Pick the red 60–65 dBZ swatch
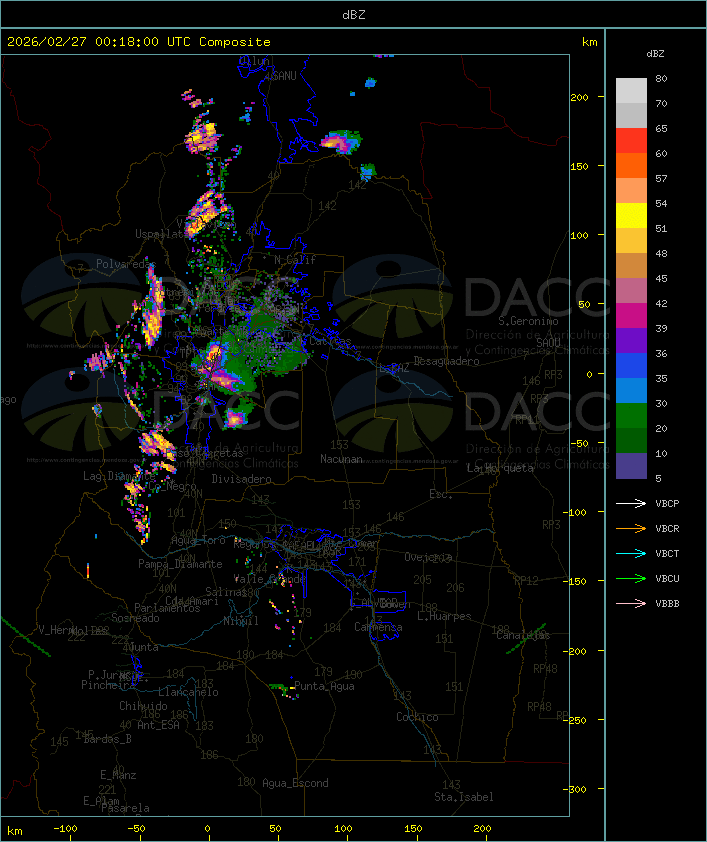 [631, 141]
